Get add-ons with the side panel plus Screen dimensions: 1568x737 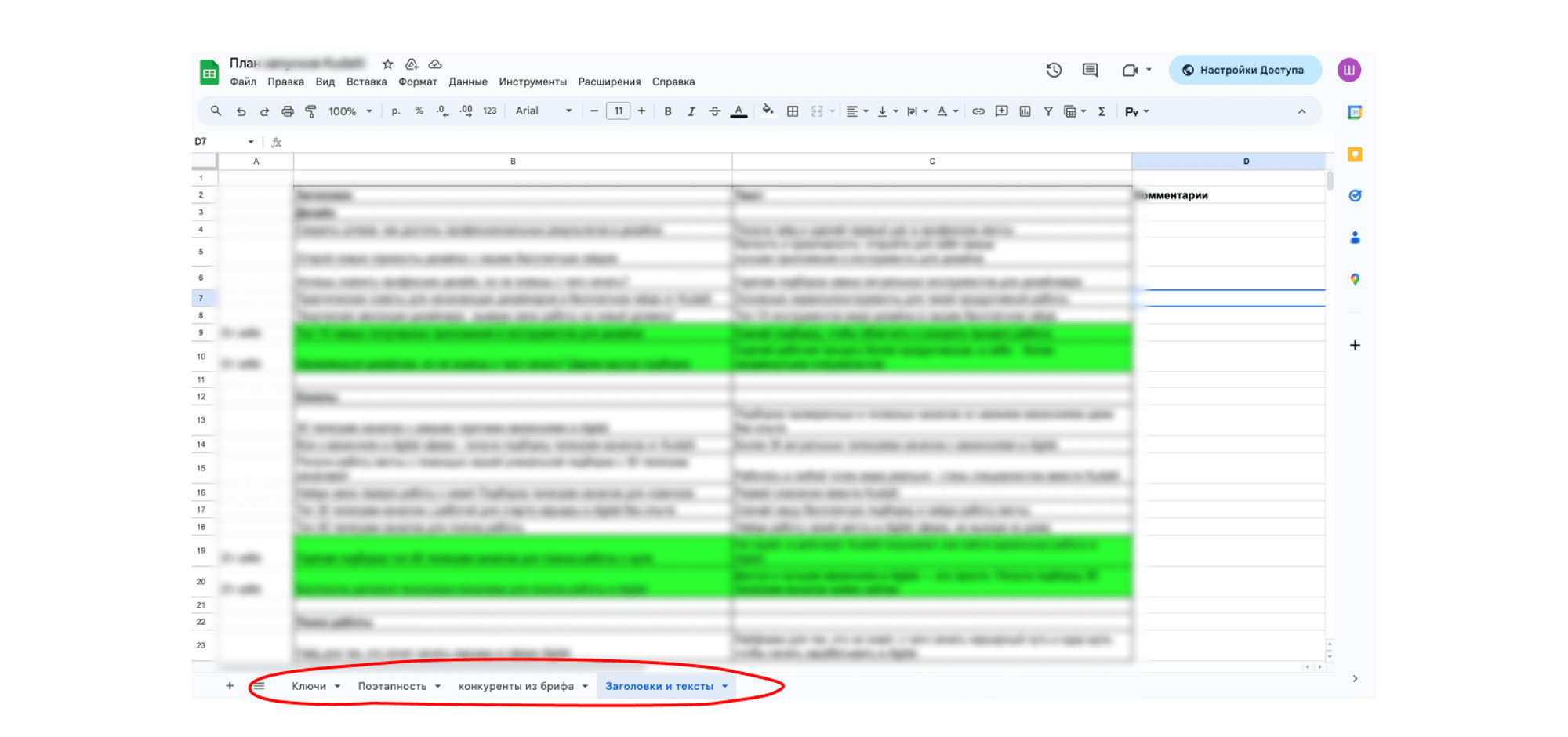pyautogui.click(x=1355, y=345)
